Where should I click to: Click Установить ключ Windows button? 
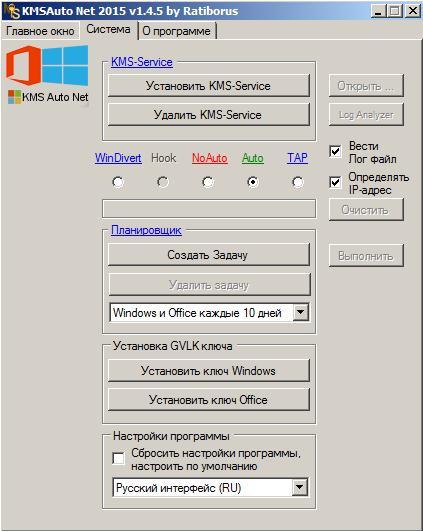point(209,370)
